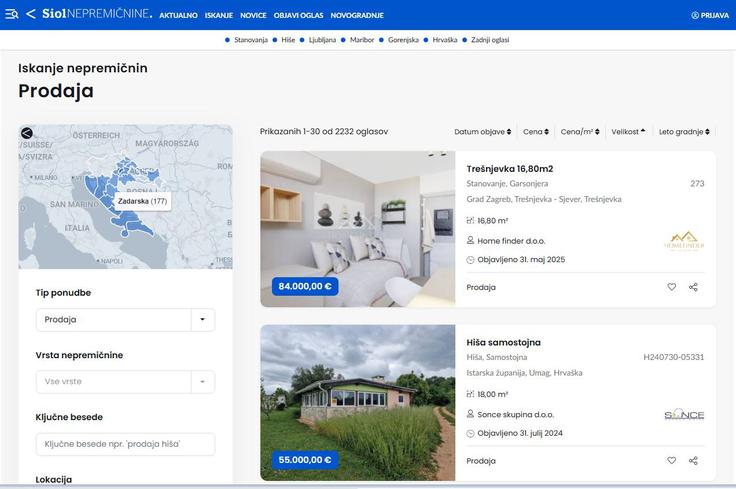Open the OBJAVI OGLAS menu item
The width and height of the screenshot is (736, 489).
[x=299, y=15]
